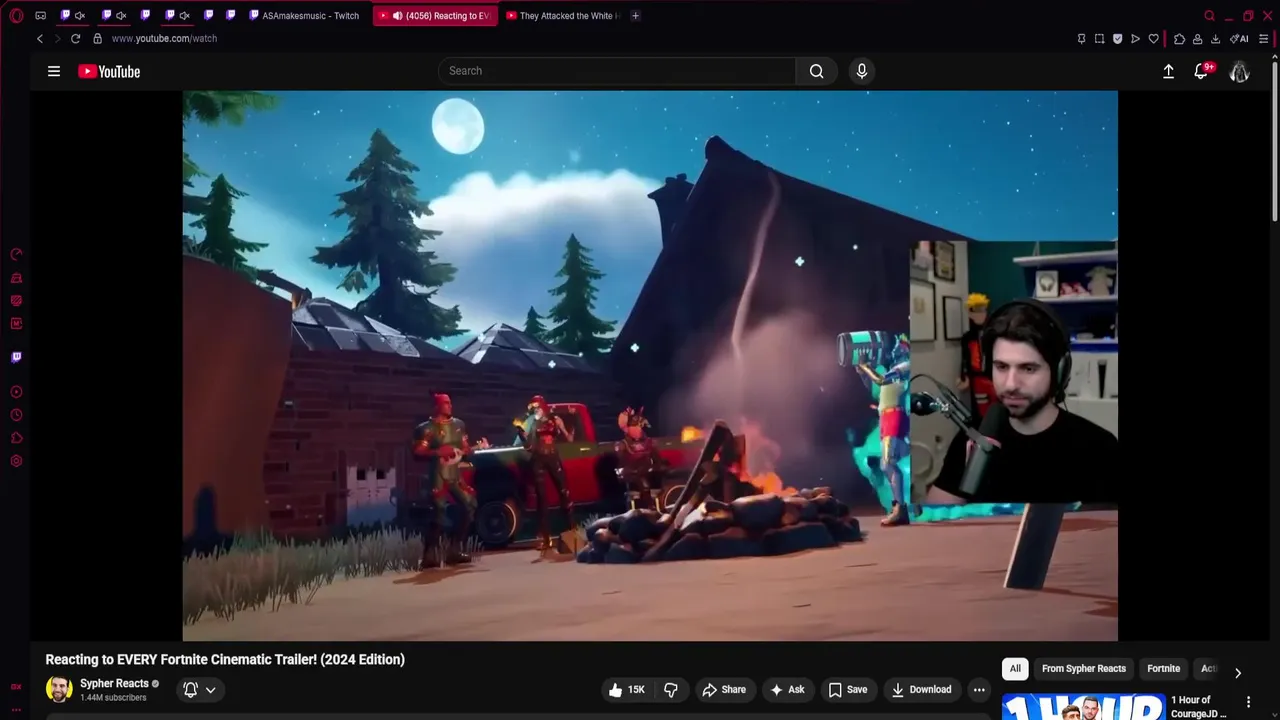Image resolution: width=1280 pixels, height=720 pixels.
Task: Start voice search with microphone
Action: pos(862,71)
